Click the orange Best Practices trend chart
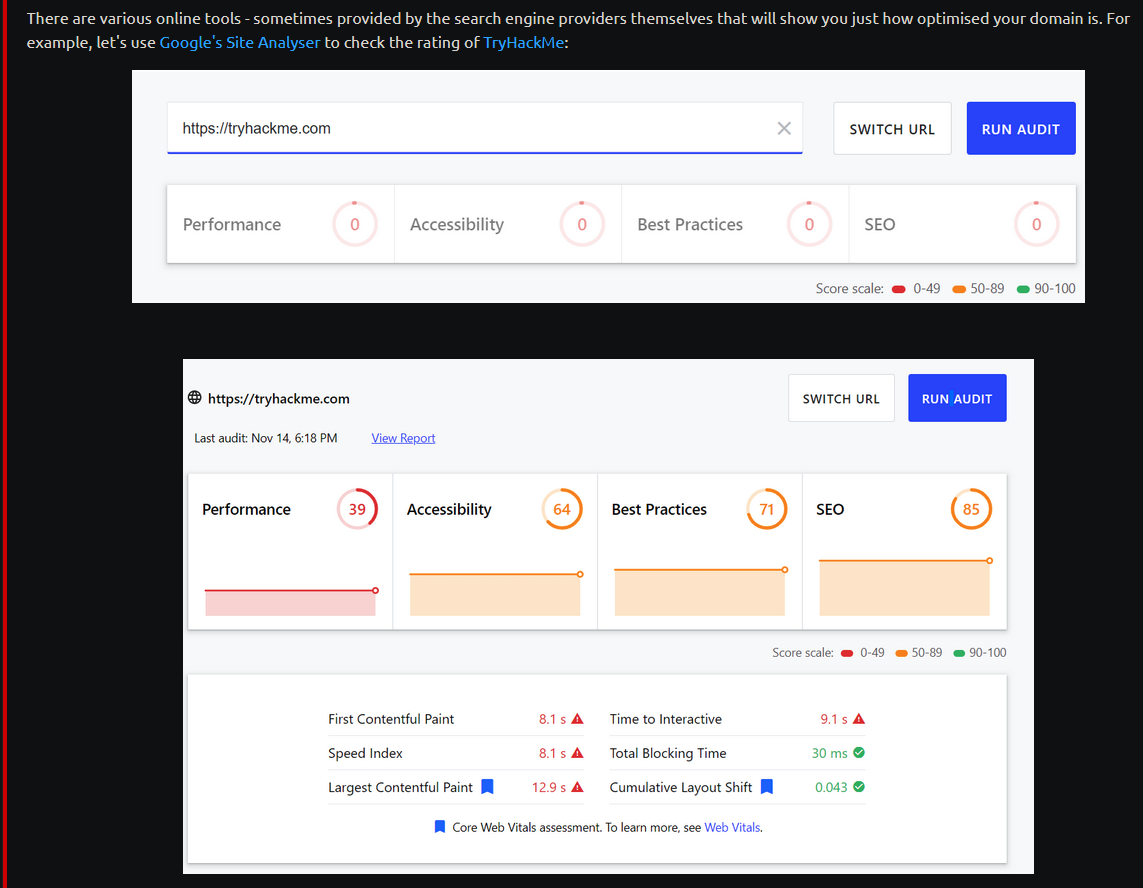 pyautogui.click(x=701, y=591)
